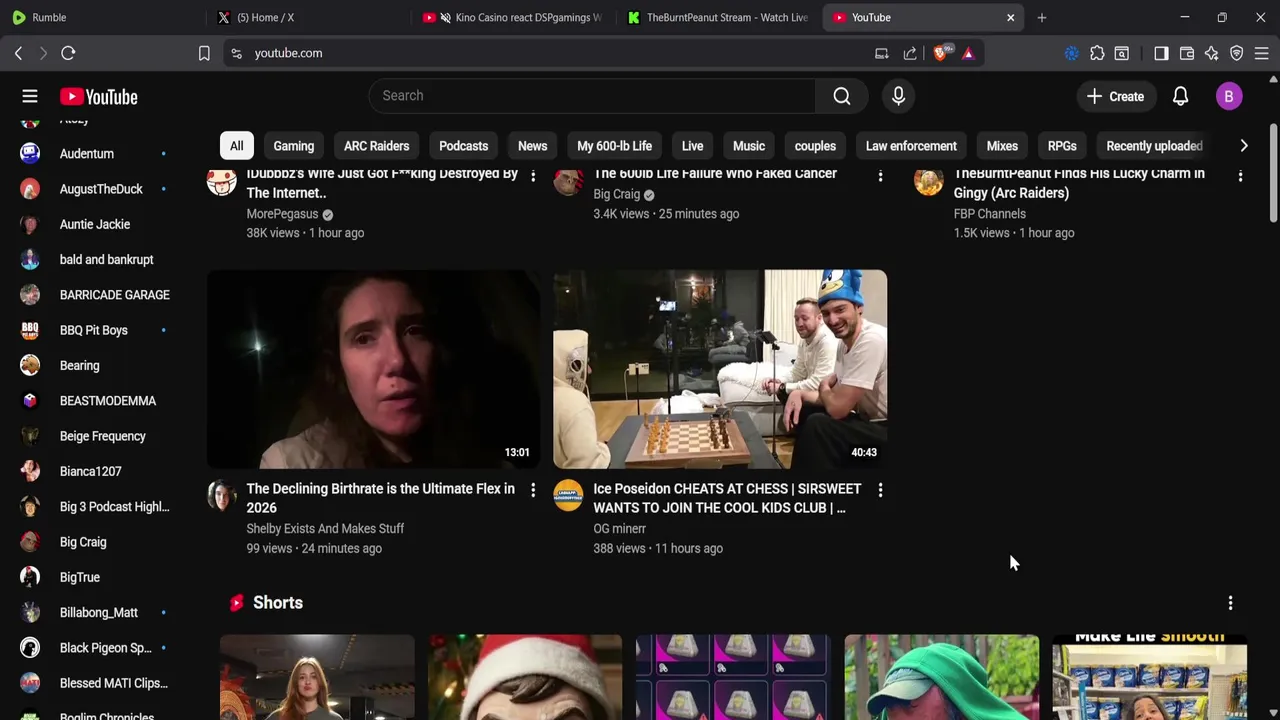The height and width of the screenshot is (720, 1280).
Task: Play the Ice Poseidon chess thumbnail
Action: point(720,369)
